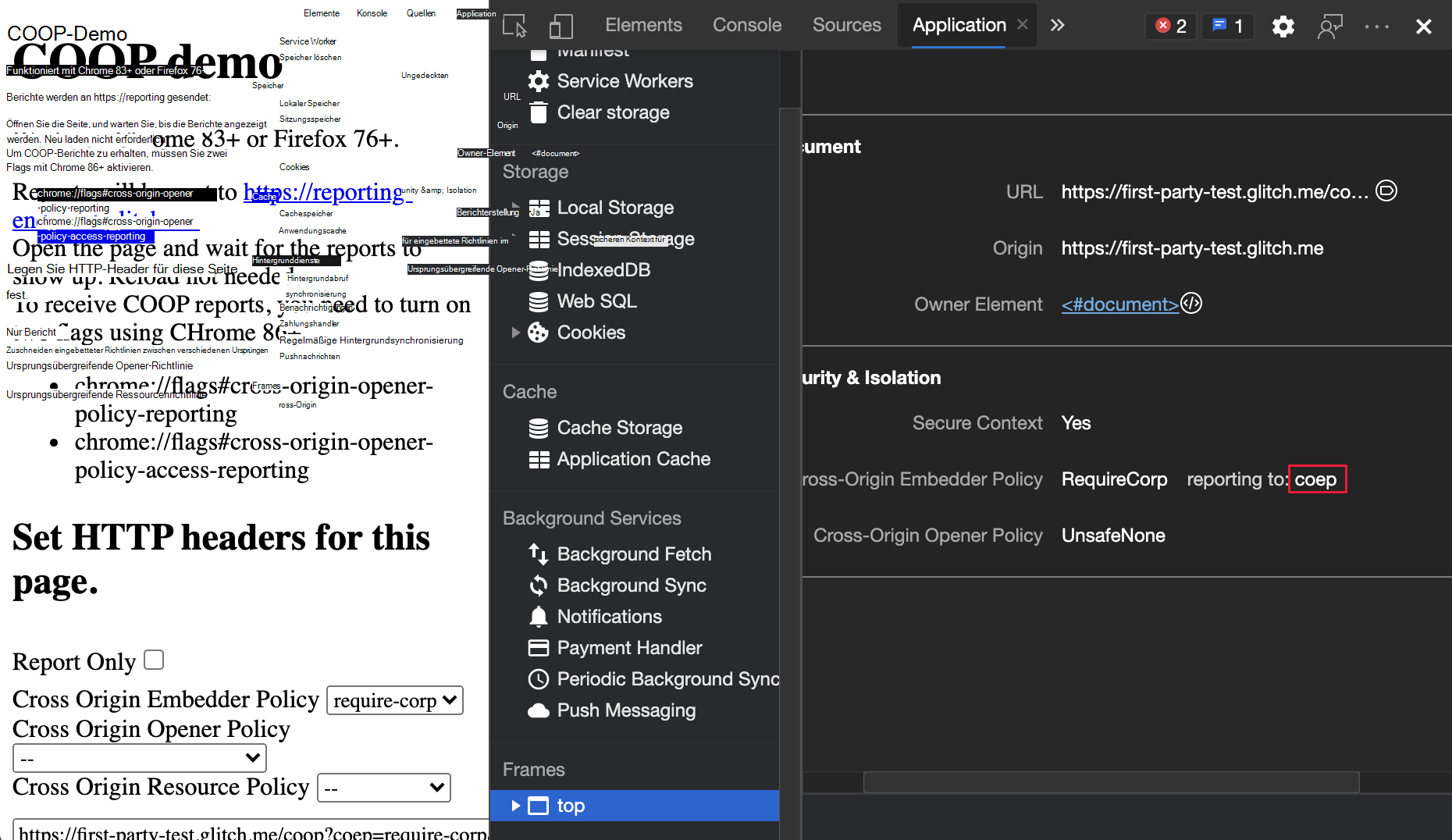Open Cross Origin Resource Policy dropdown

[x=384, y=788]
